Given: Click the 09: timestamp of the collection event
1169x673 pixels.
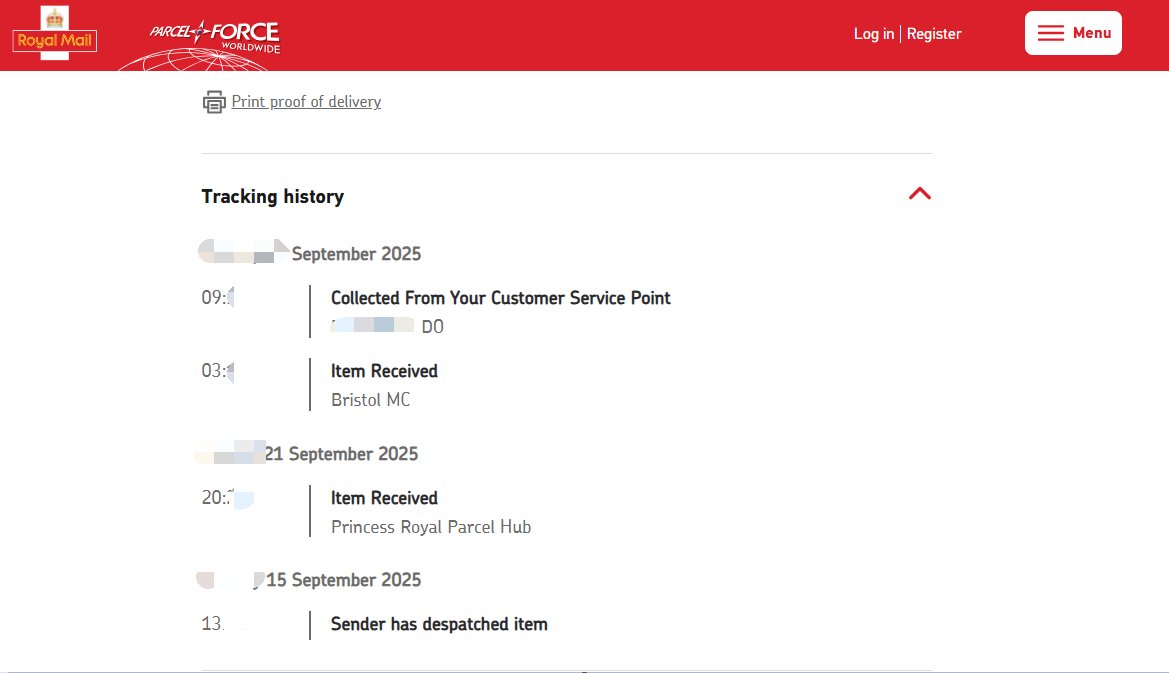Looking at the screenshot, I should [x=214, y=297].
